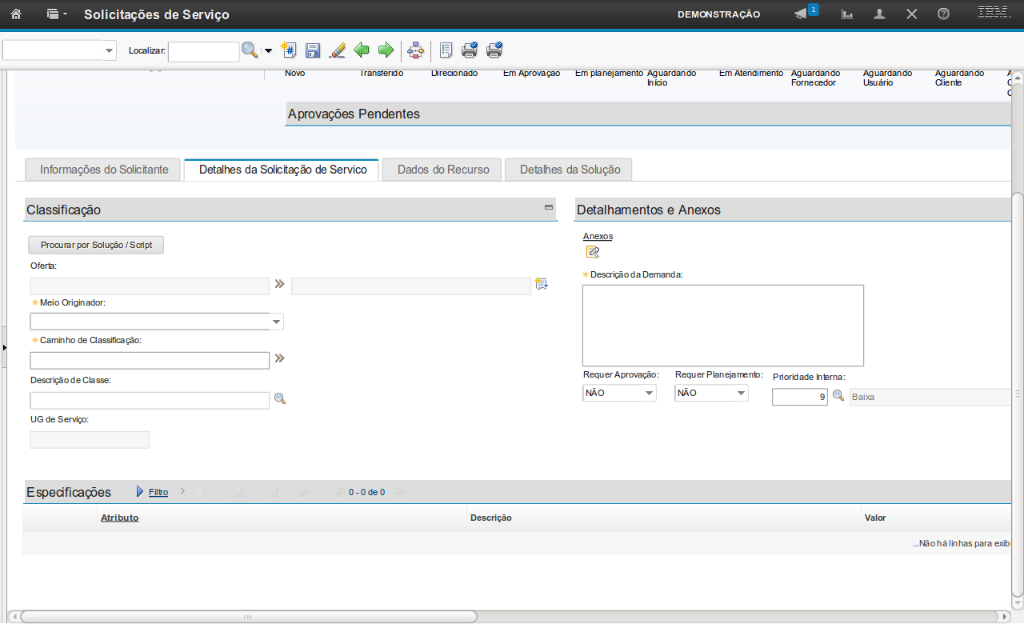Open the Meio Originador dropdown

click(x=276, y=322)
